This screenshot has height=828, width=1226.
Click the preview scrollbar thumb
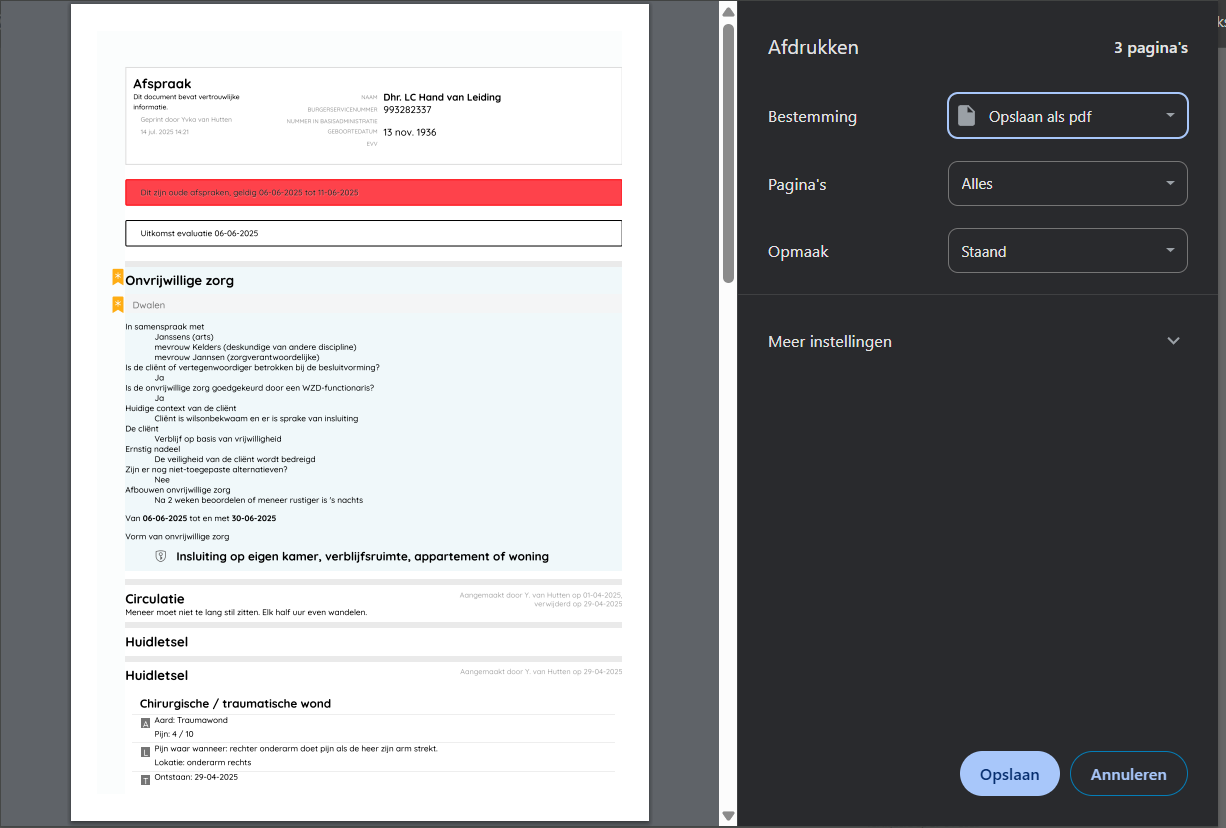[x=728, y=150]
